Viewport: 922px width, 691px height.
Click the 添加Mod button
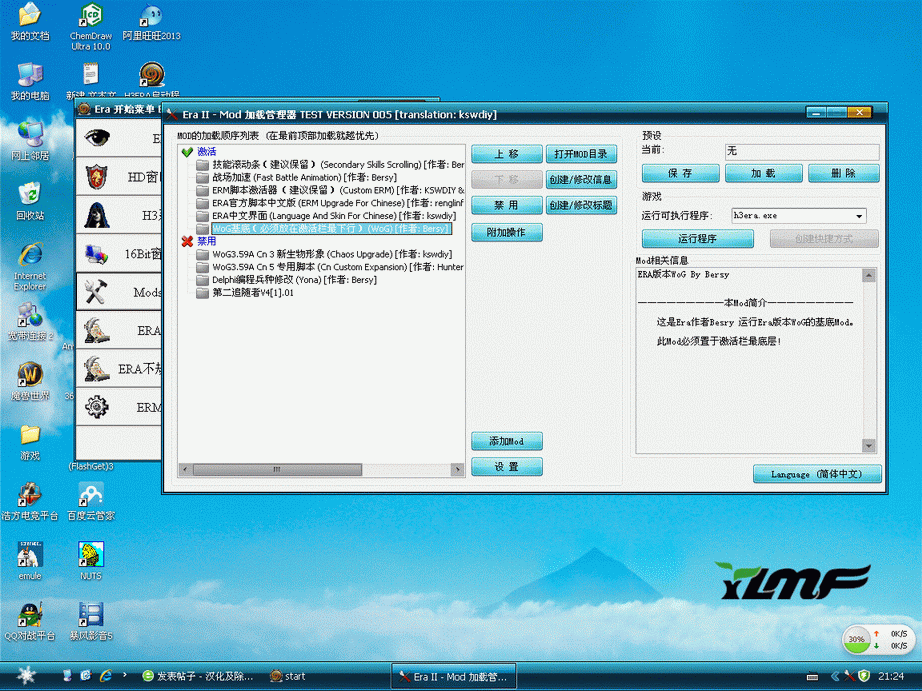[507, 441]
